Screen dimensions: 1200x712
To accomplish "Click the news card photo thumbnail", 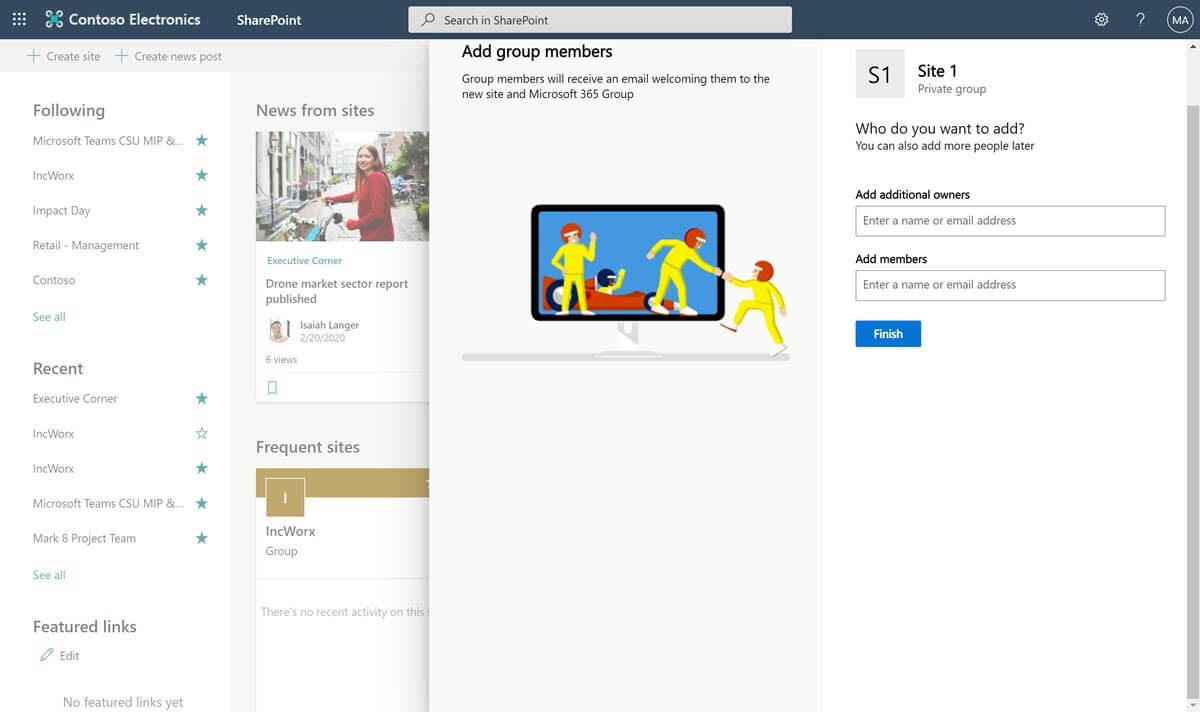I will [342, 186].
